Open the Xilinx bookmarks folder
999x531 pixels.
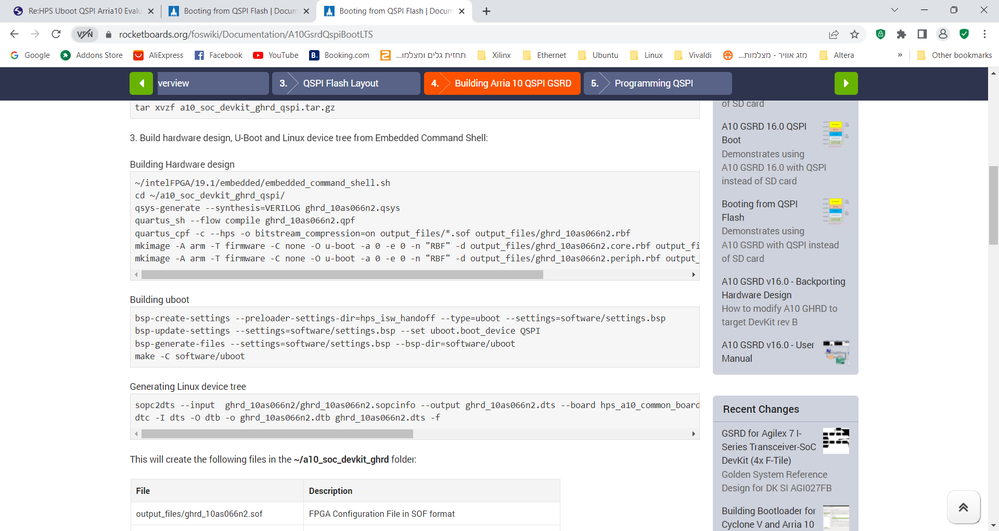pyautogui.click(x=494, y=55)
